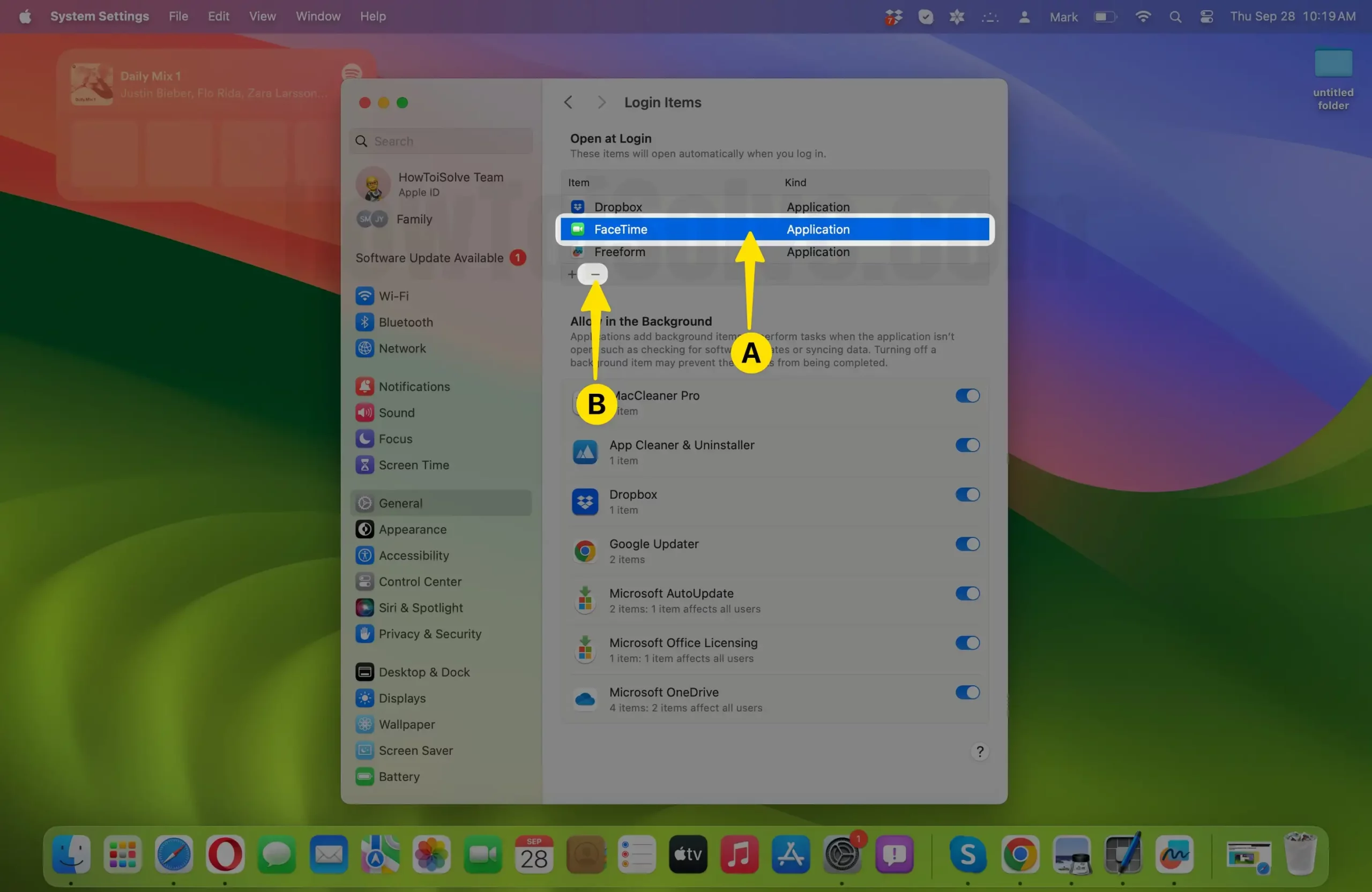
Task: Open Network settings in the sidebar
Action: click(441, 349)
